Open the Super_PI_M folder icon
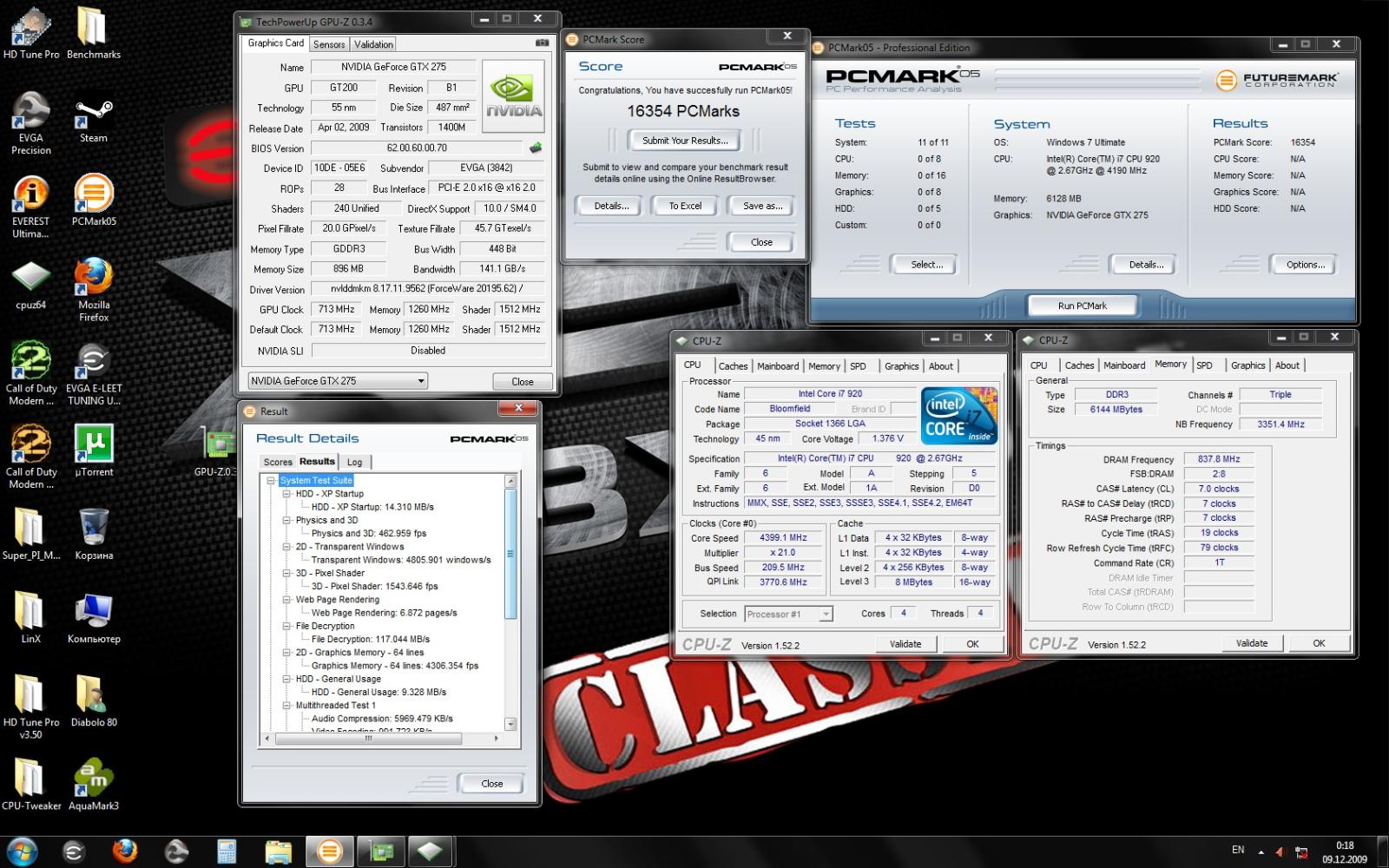The image size is (1389, 868). 31,533
